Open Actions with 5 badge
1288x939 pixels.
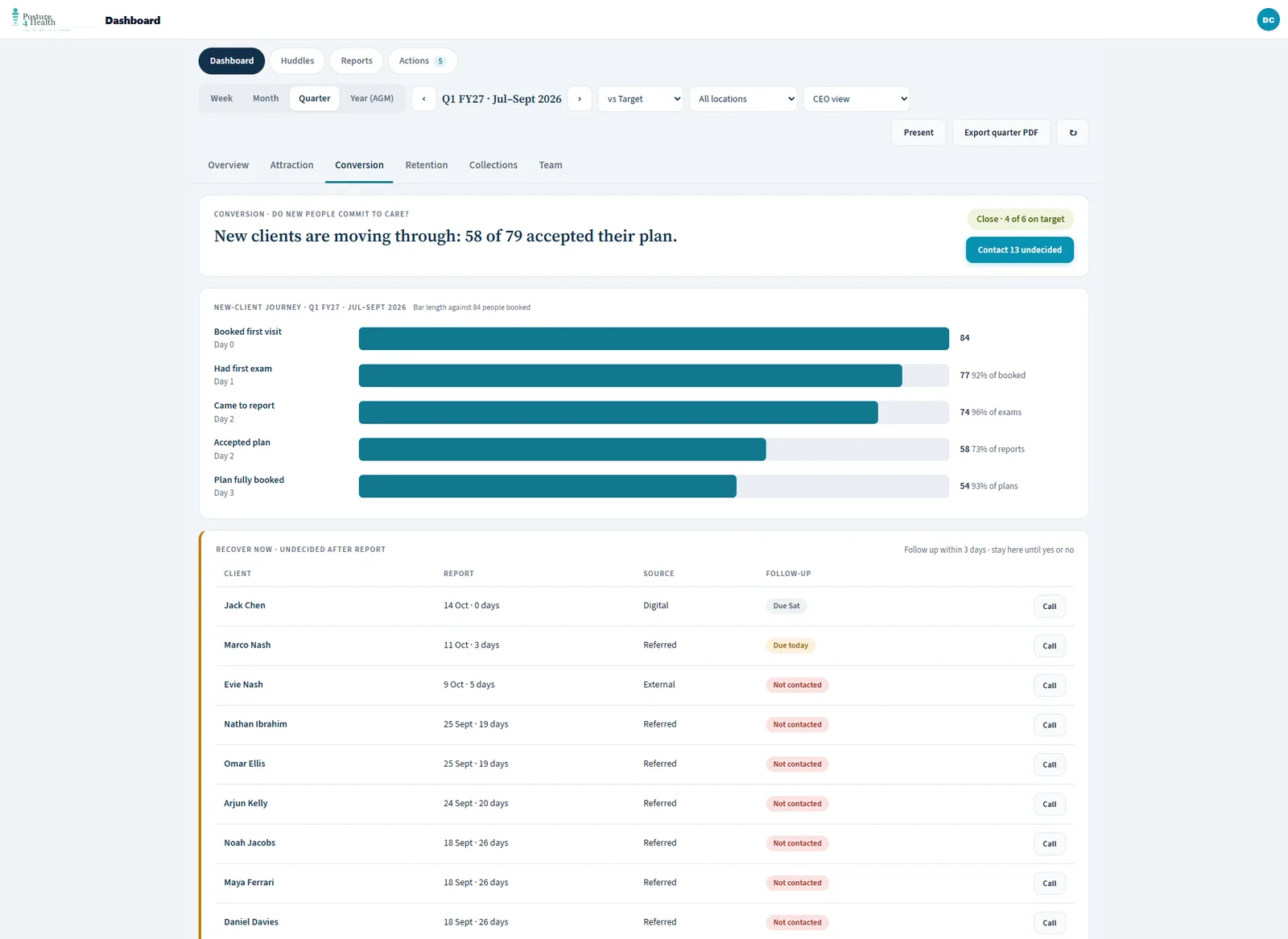423,61
